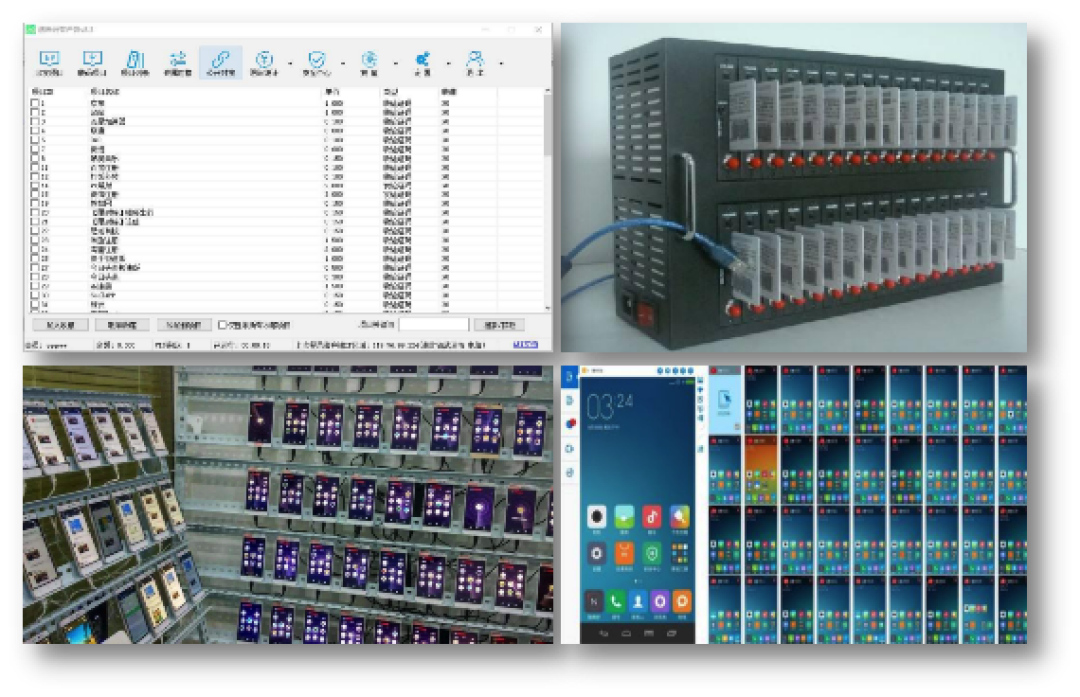Switch to the top blue sidebar tab
Image resolution: width=1080 pixels, height=697 pixels.
pyautogui.click(x=569, y=376)
